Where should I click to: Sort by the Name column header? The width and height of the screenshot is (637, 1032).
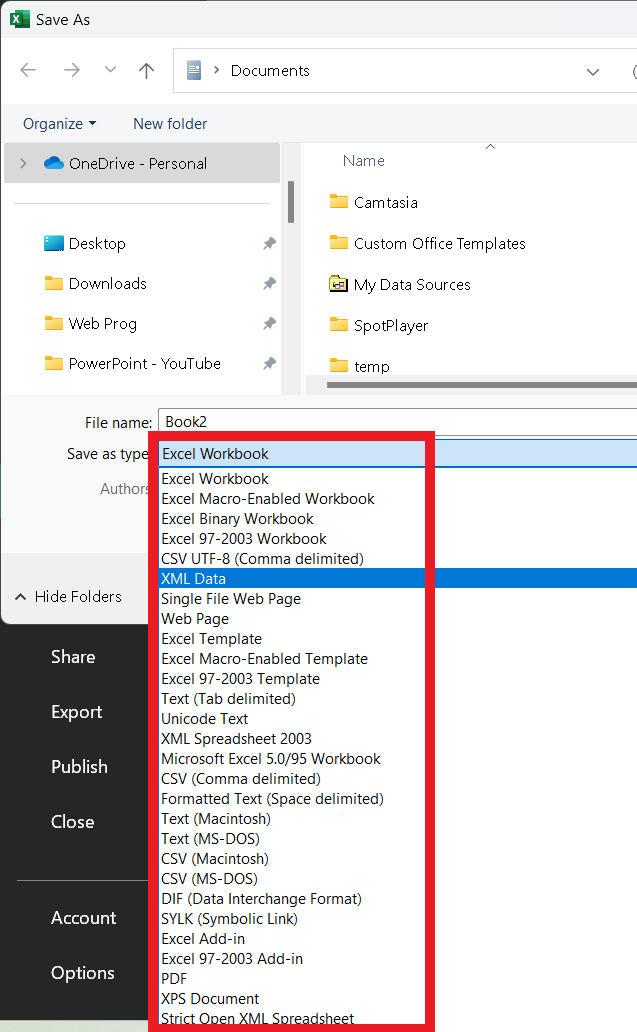[364, 161]
